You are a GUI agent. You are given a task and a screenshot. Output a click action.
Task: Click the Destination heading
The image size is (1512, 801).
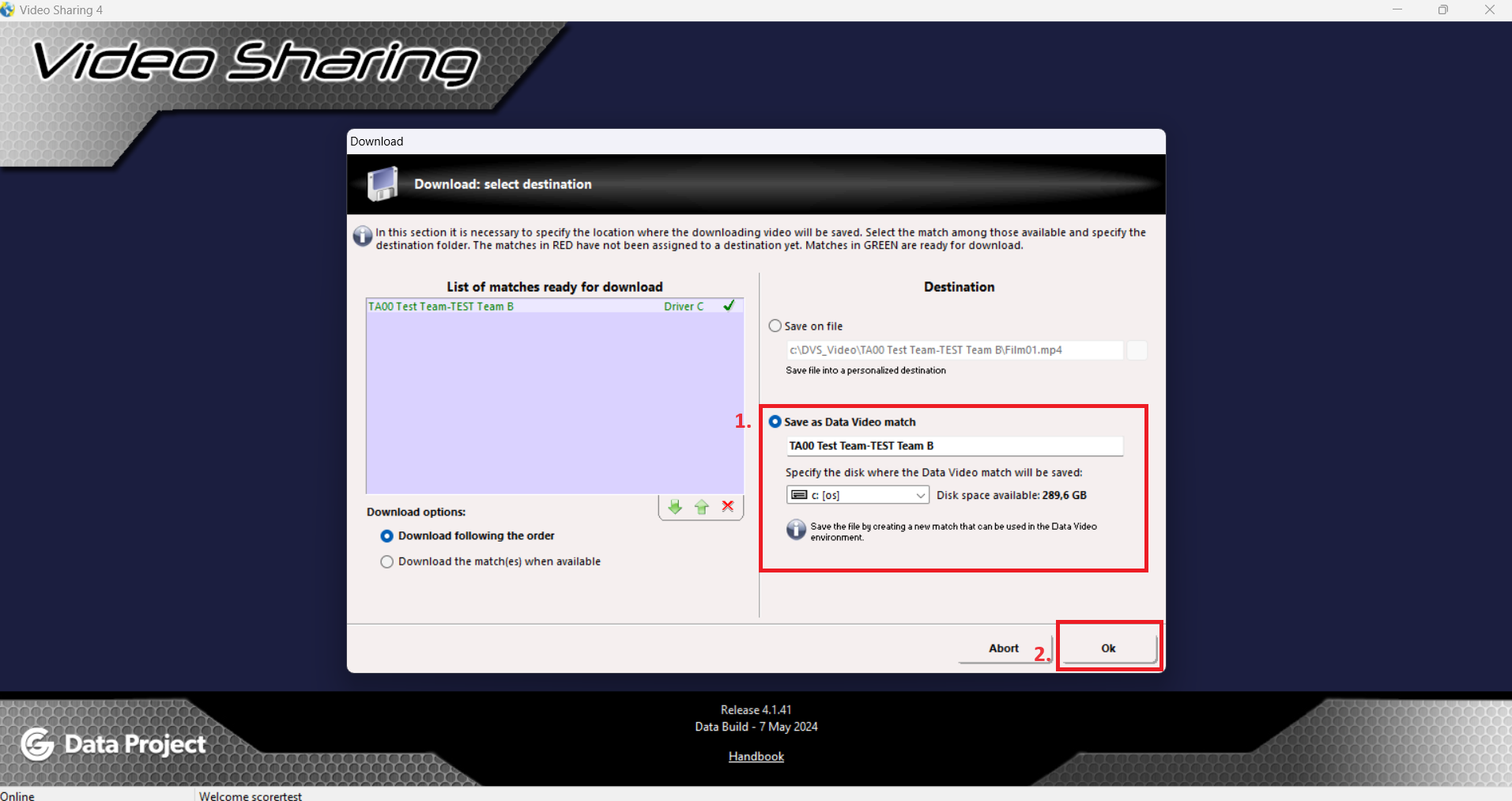[x=959, y=287]
